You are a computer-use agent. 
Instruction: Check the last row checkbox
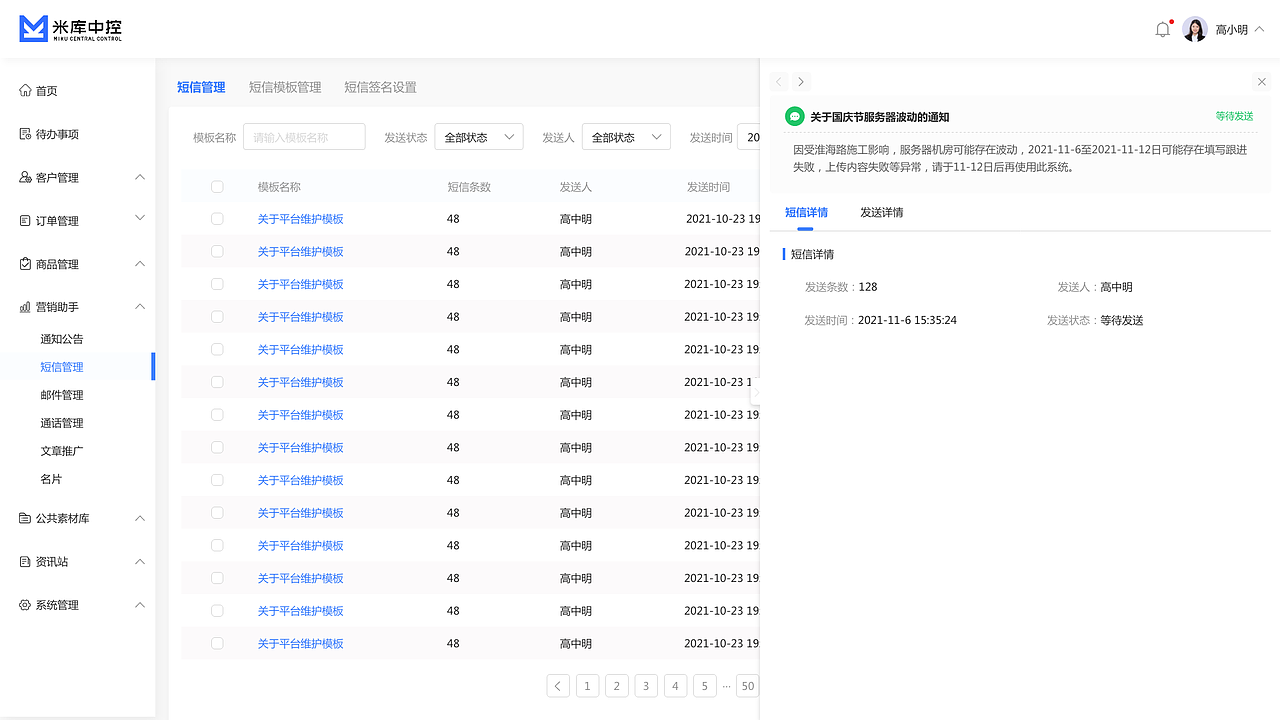pos(217,644)
